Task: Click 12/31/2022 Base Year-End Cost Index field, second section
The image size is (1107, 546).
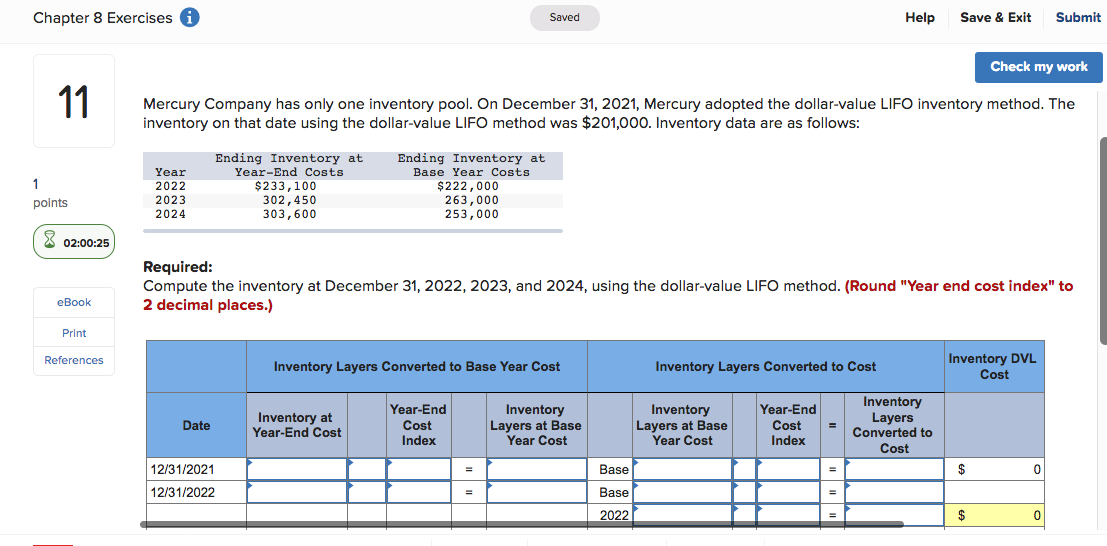Action: coord(788,492)
